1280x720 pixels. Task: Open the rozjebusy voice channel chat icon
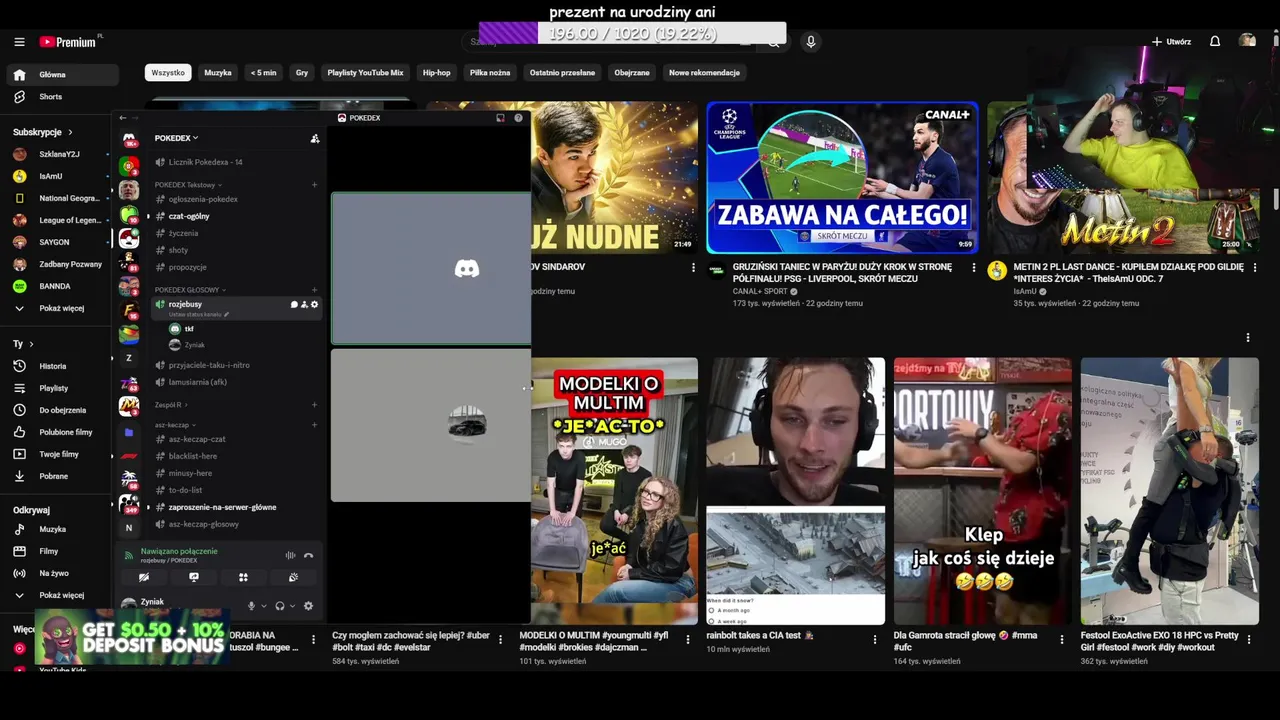[x=294, y=304]
